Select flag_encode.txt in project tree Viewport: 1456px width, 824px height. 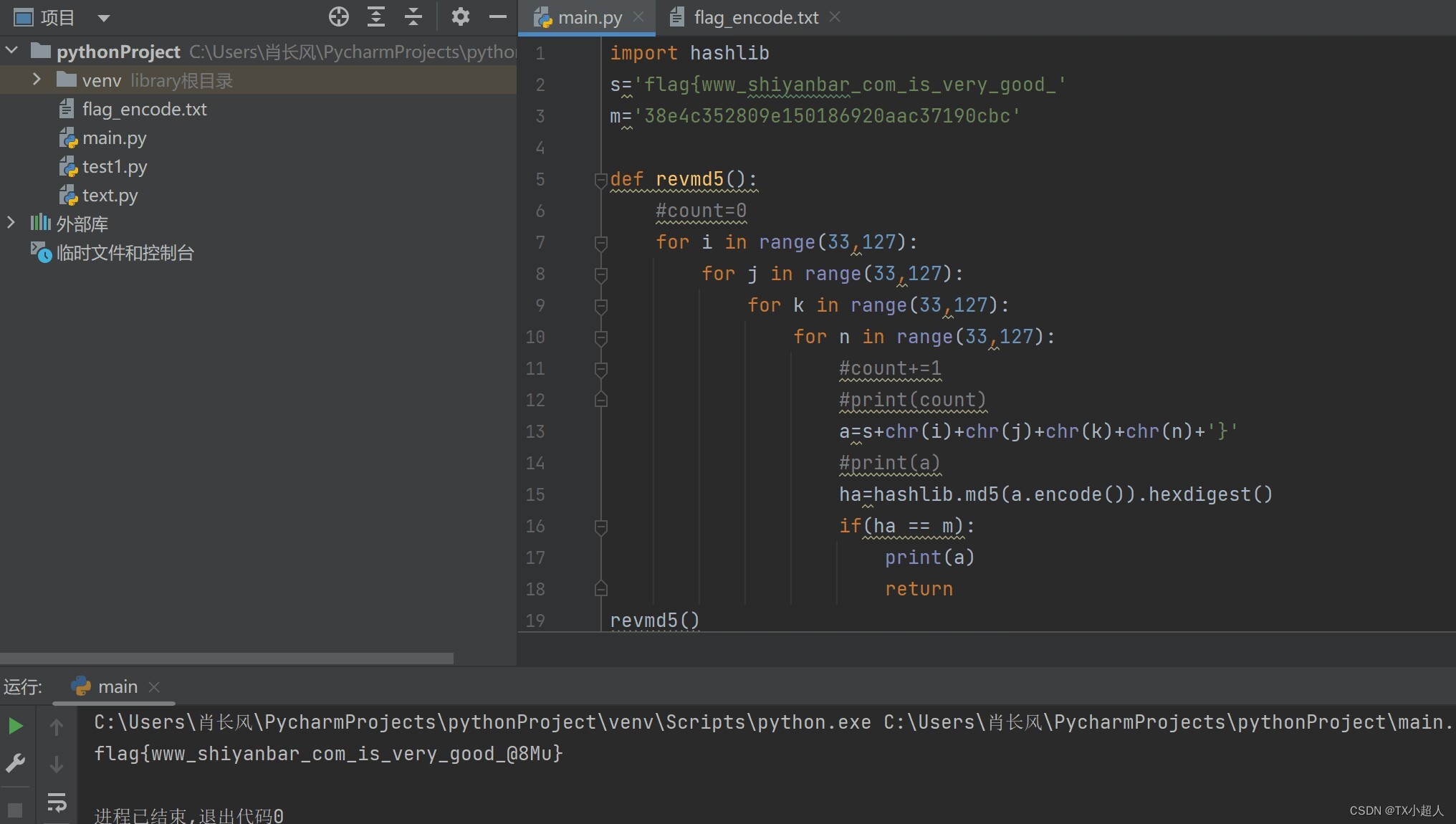click(x=144, y=109)
